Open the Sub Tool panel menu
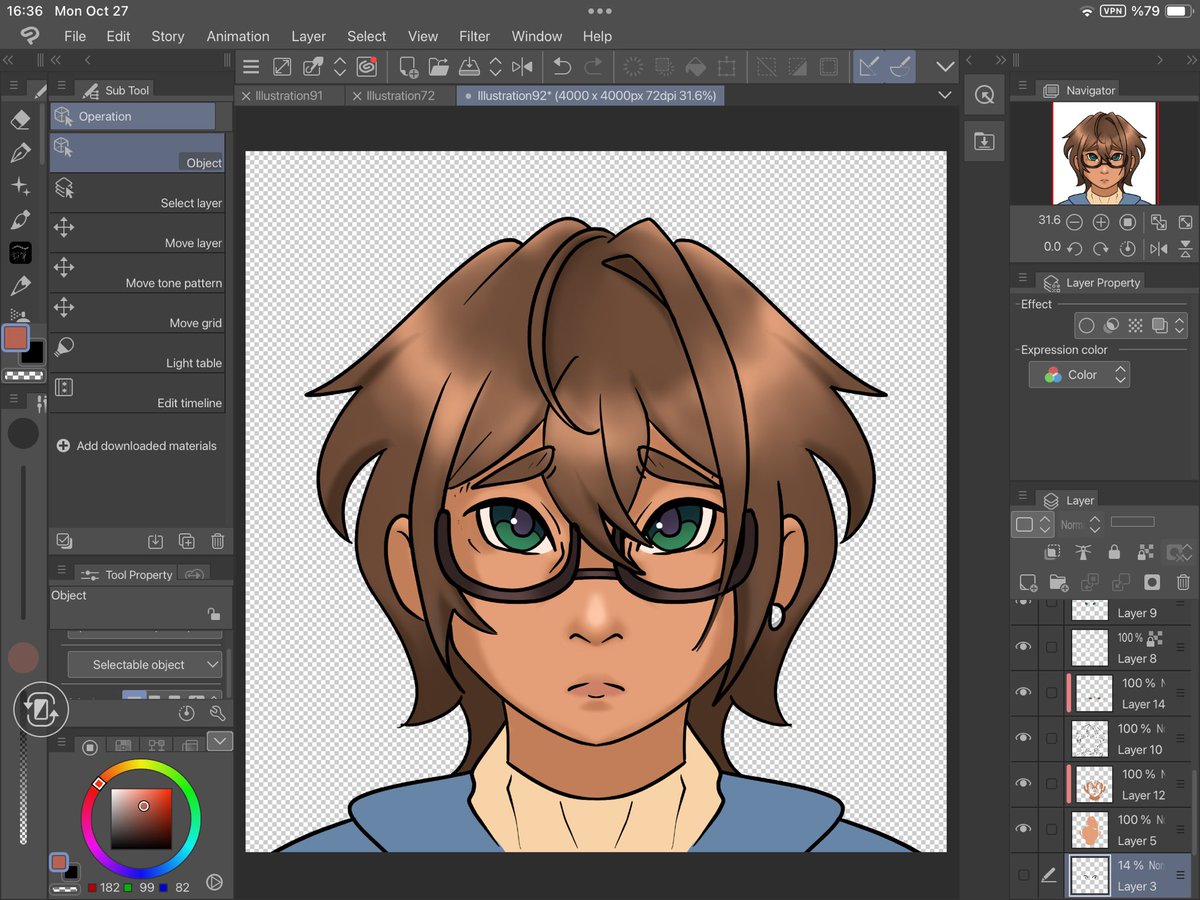 point(61,87)
